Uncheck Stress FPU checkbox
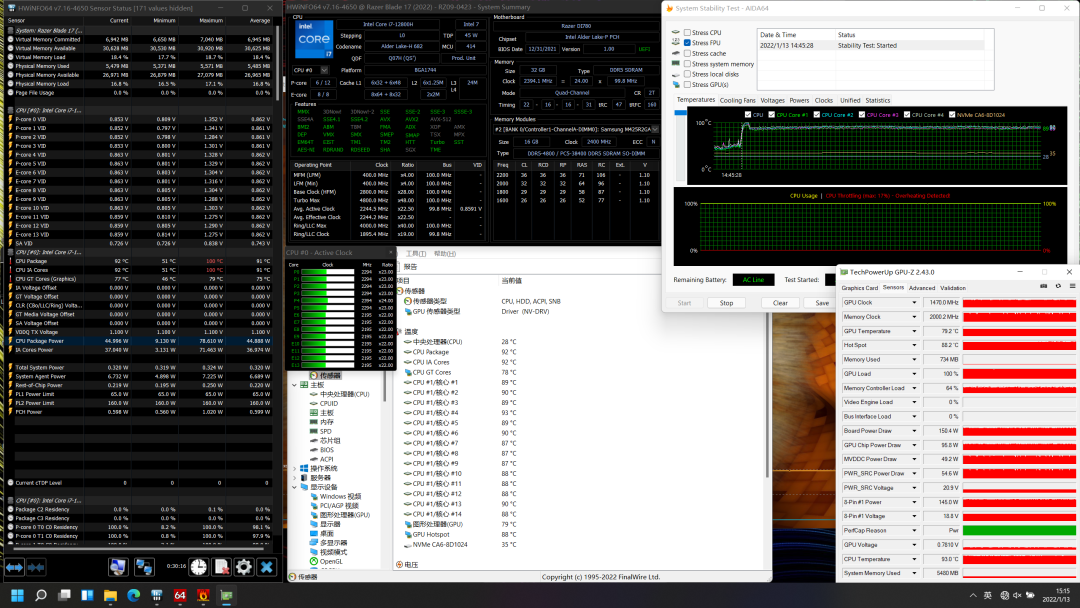This screenshot has width=1080, height=608. coord(687,43)
